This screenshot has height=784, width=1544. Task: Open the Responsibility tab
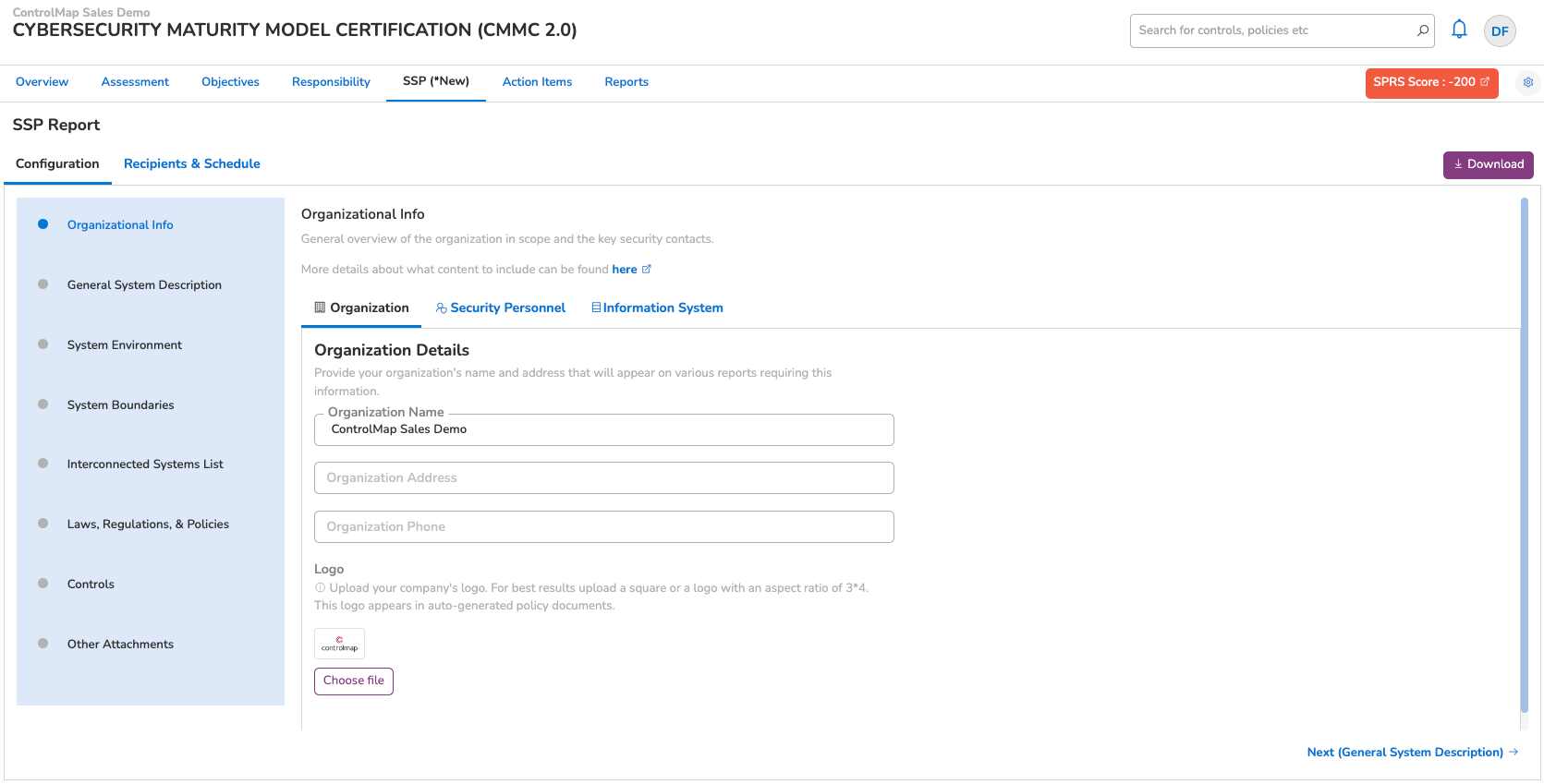331,82
